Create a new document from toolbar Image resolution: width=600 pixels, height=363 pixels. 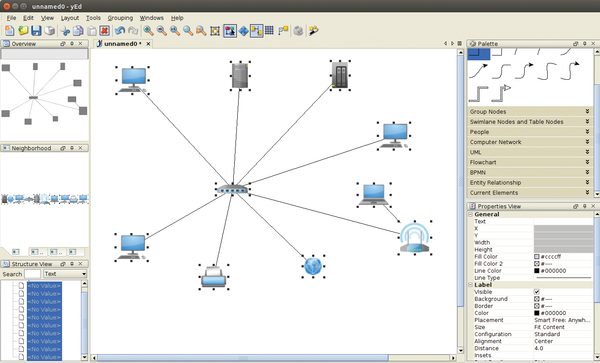[10, 31]
